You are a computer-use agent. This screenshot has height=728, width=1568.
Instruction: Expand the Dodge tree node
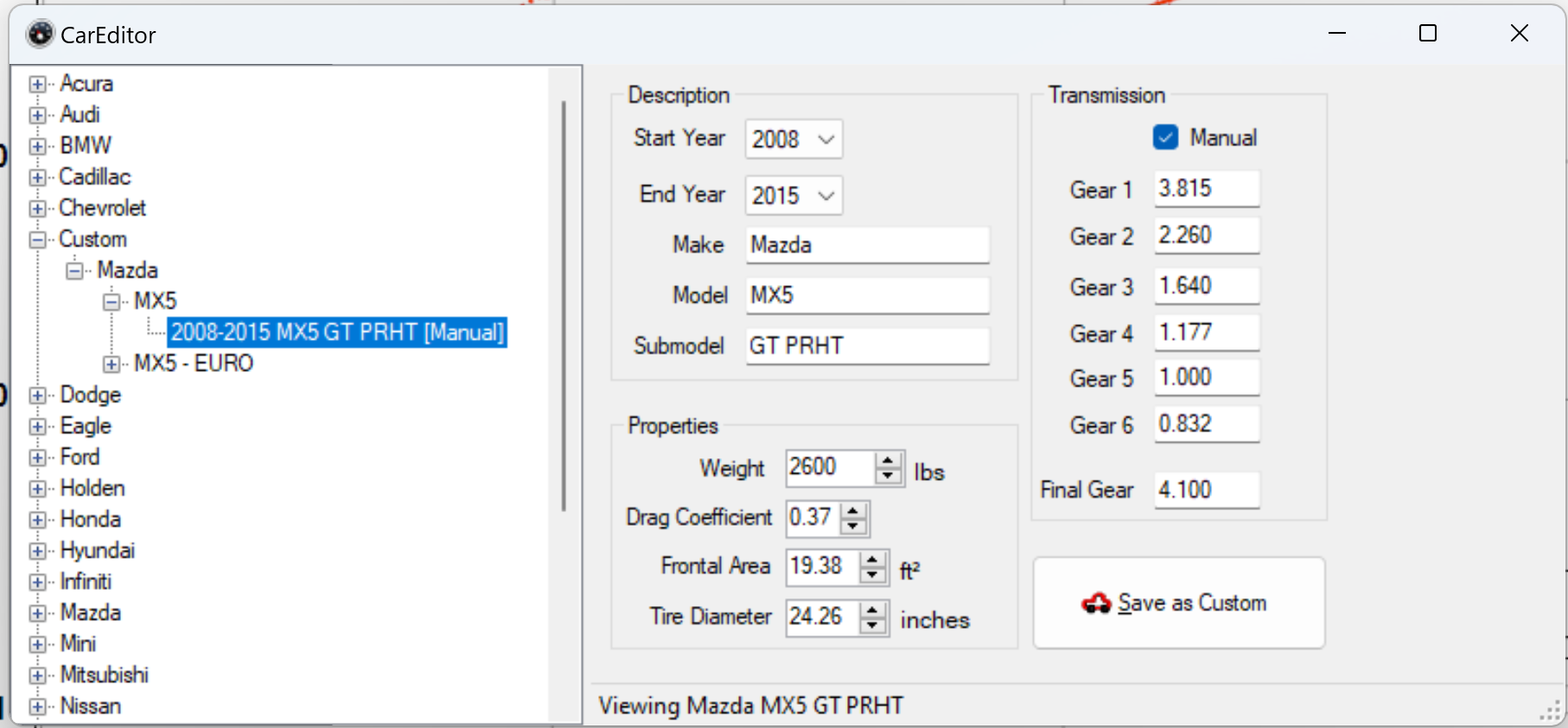tap(37, 395)
